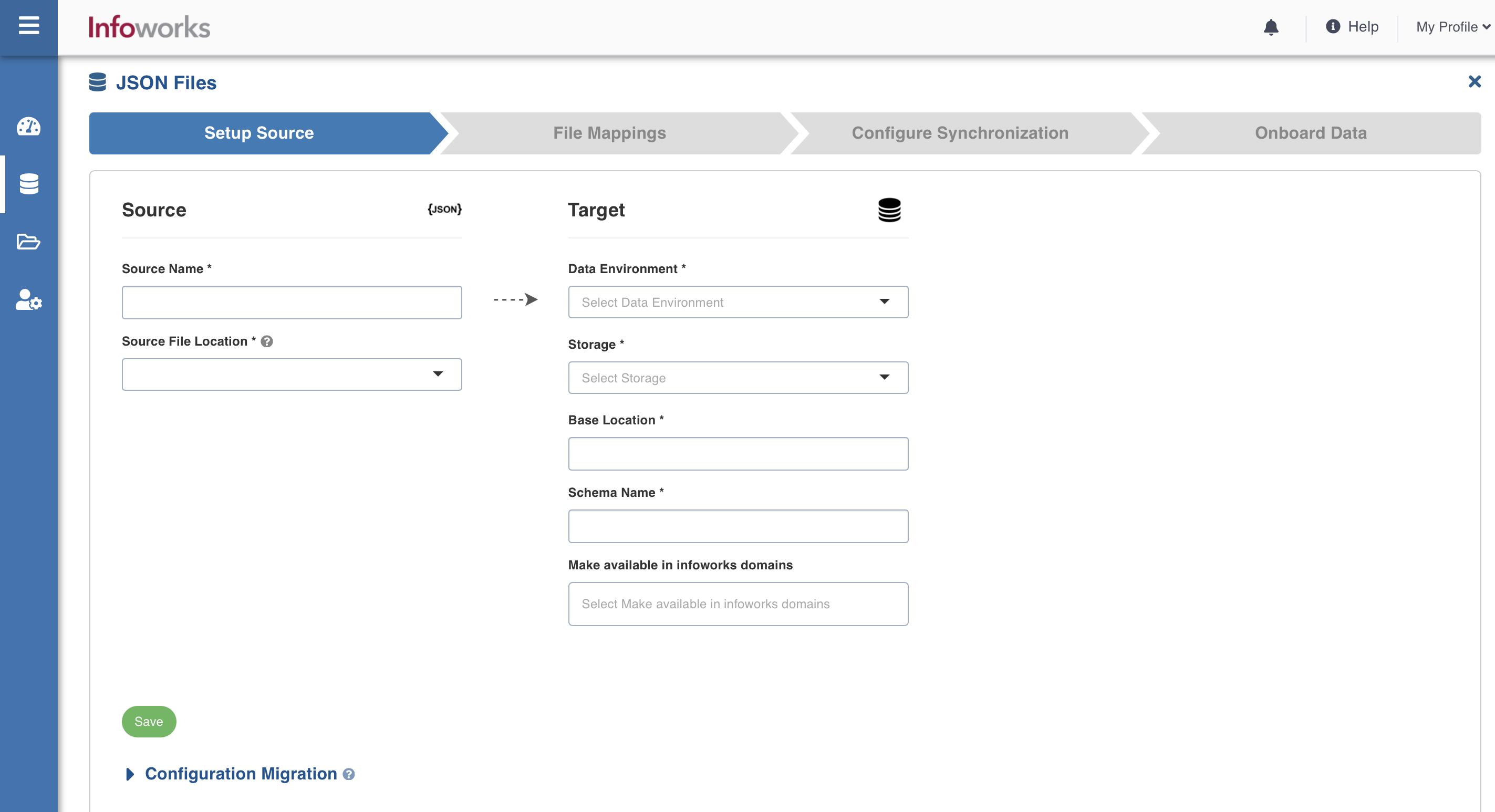The width and height of the screenshot is (1495, 812).
Task: Open Select Data Environment dropdown
Action: (x=738, y=302)
